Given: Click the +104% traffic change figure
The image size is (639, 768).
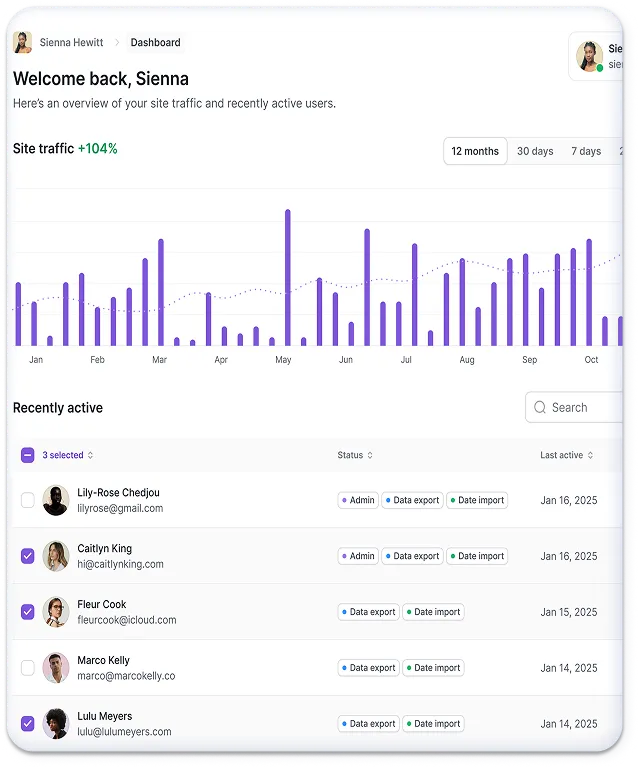Looking at the screenshot, I should pyautogui.click(x=97, y=148).
